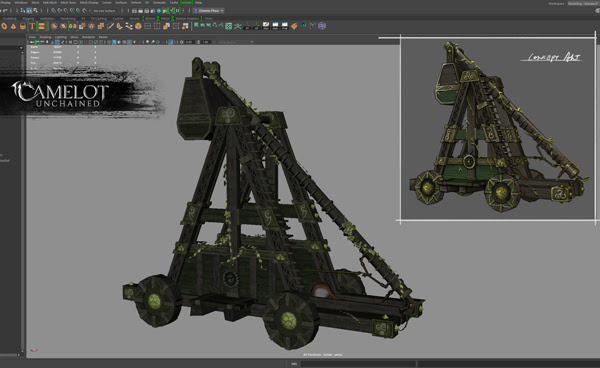
Task: Toggle the highlighted blue viewport shading button
Action: point(114,42)
